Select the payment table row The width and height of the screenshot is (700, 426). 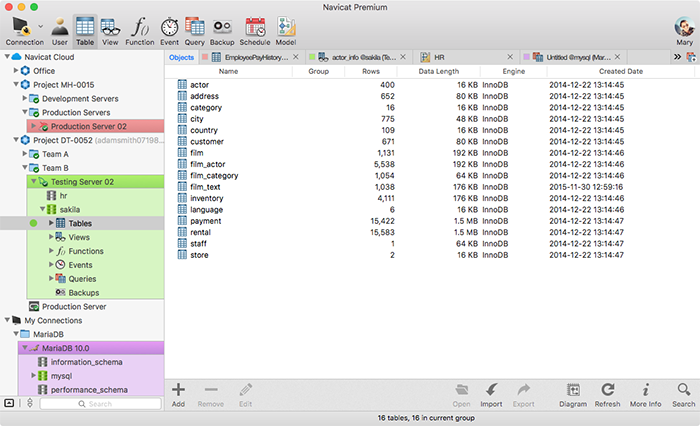(x=430, y=221)
